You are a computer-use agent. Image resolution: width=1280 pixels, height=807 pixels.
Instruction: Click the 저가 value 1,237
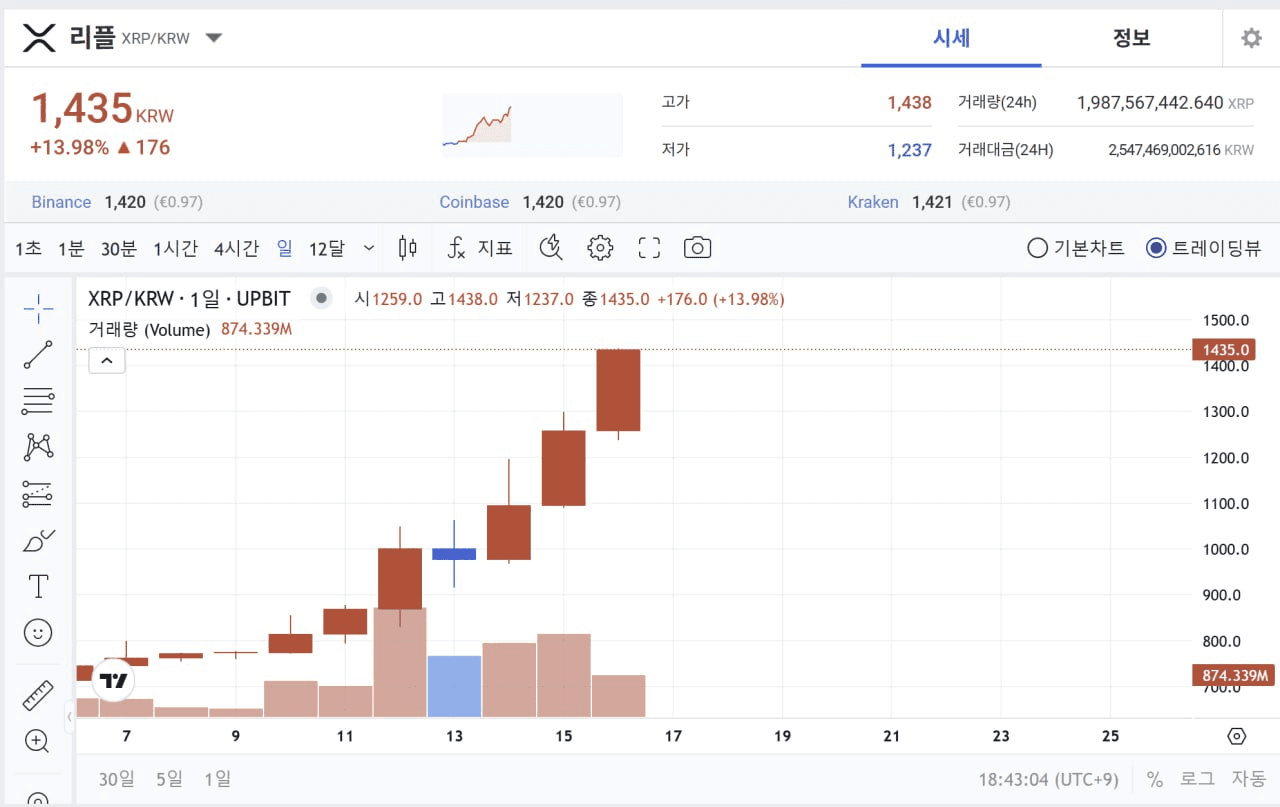909,150
